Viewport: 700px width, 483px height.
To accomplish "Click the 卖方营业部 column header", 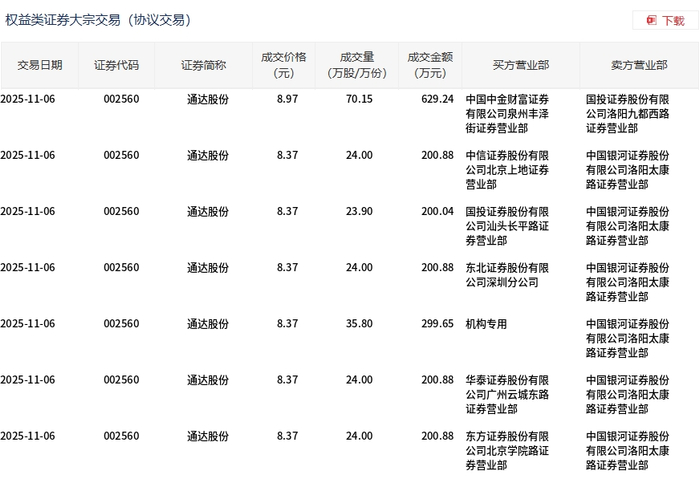I will (639, 65).
